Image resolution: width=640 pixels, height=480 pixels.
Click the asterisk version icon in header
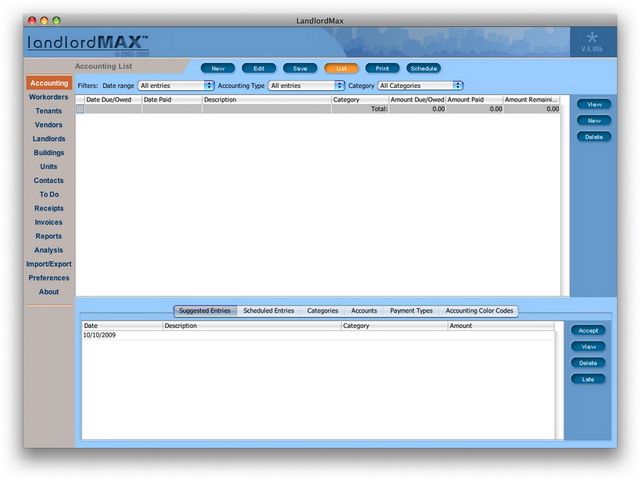coord(592,38)
